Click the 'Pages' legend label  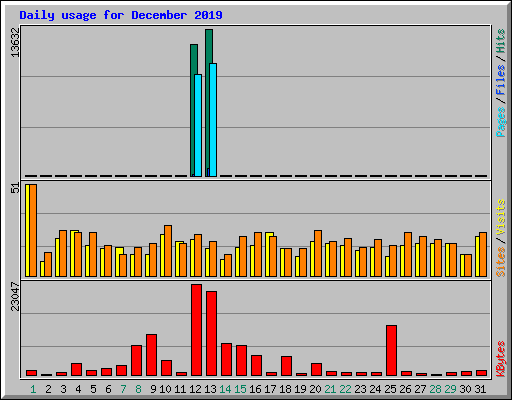click(500, 122)
